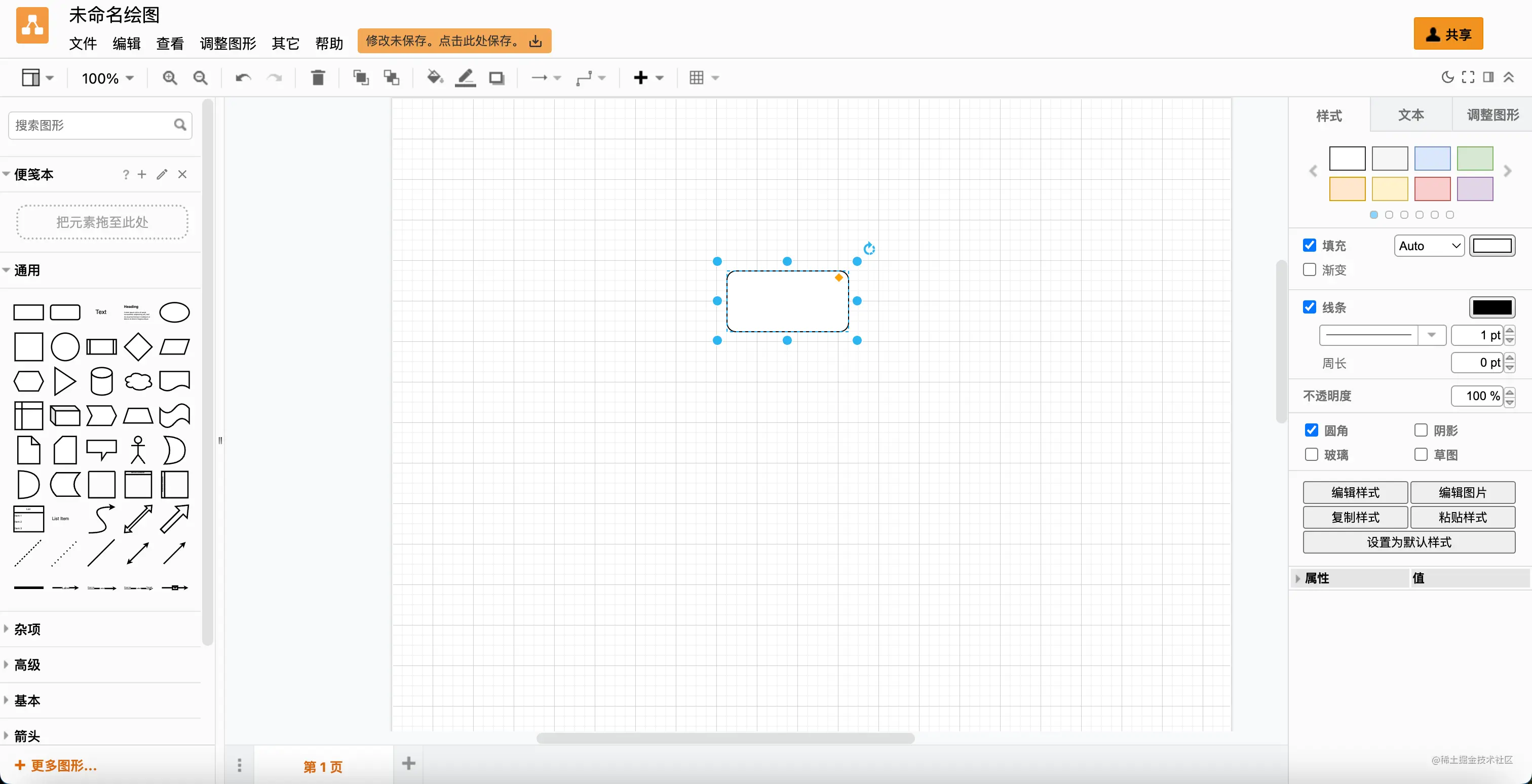The height and width of the screenshot is (784, 1532).
Task: Toggle dark mode moon icon
Action: (x=1447, y=77)
